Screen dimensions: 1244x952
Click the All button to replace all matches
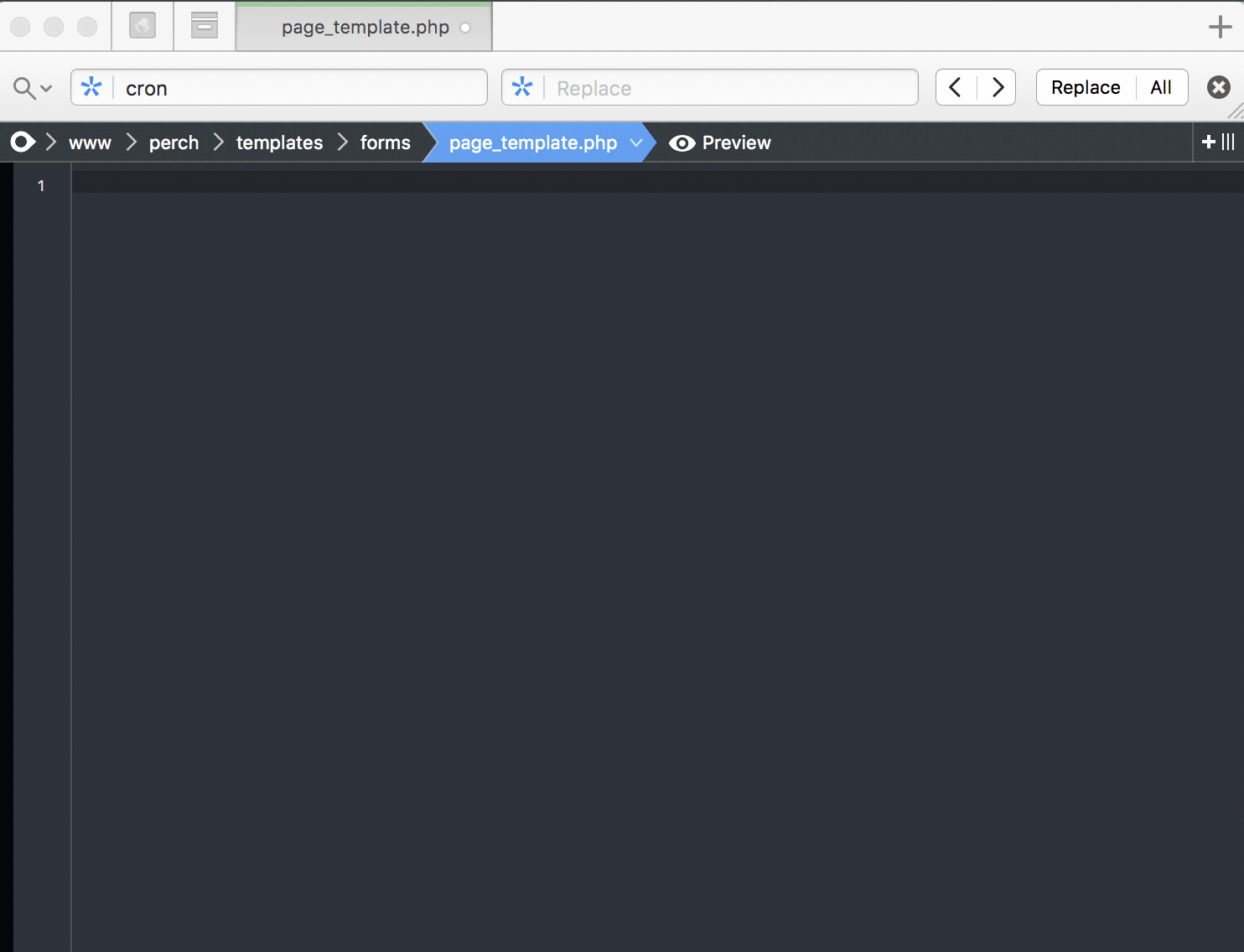coord(1161,87)
